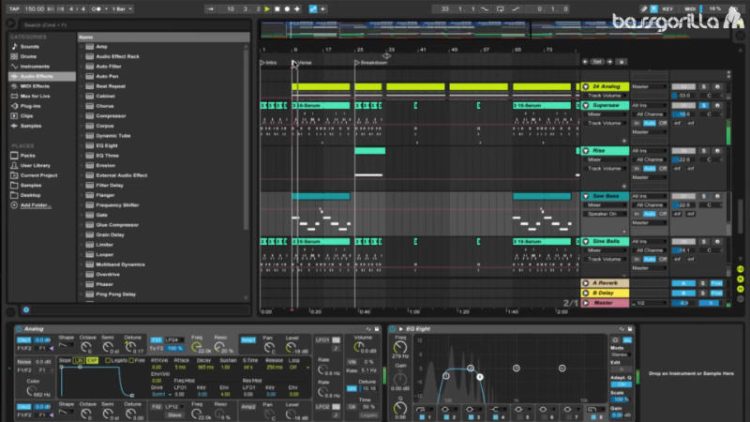The image size is (750, 422).
Task: Select Audio Effects in the browser categories
Action: [x=37, y=76]
